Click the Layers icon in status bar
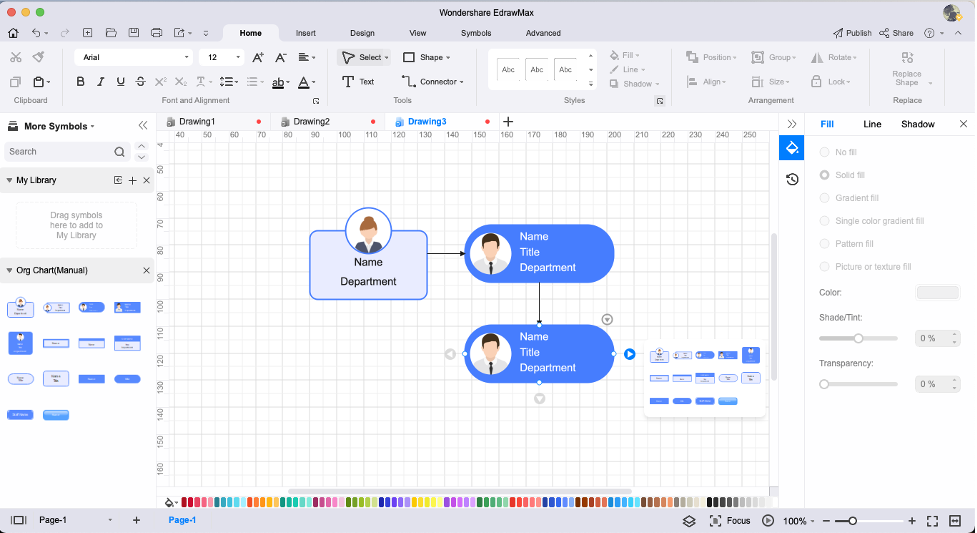 coord(689,521)
